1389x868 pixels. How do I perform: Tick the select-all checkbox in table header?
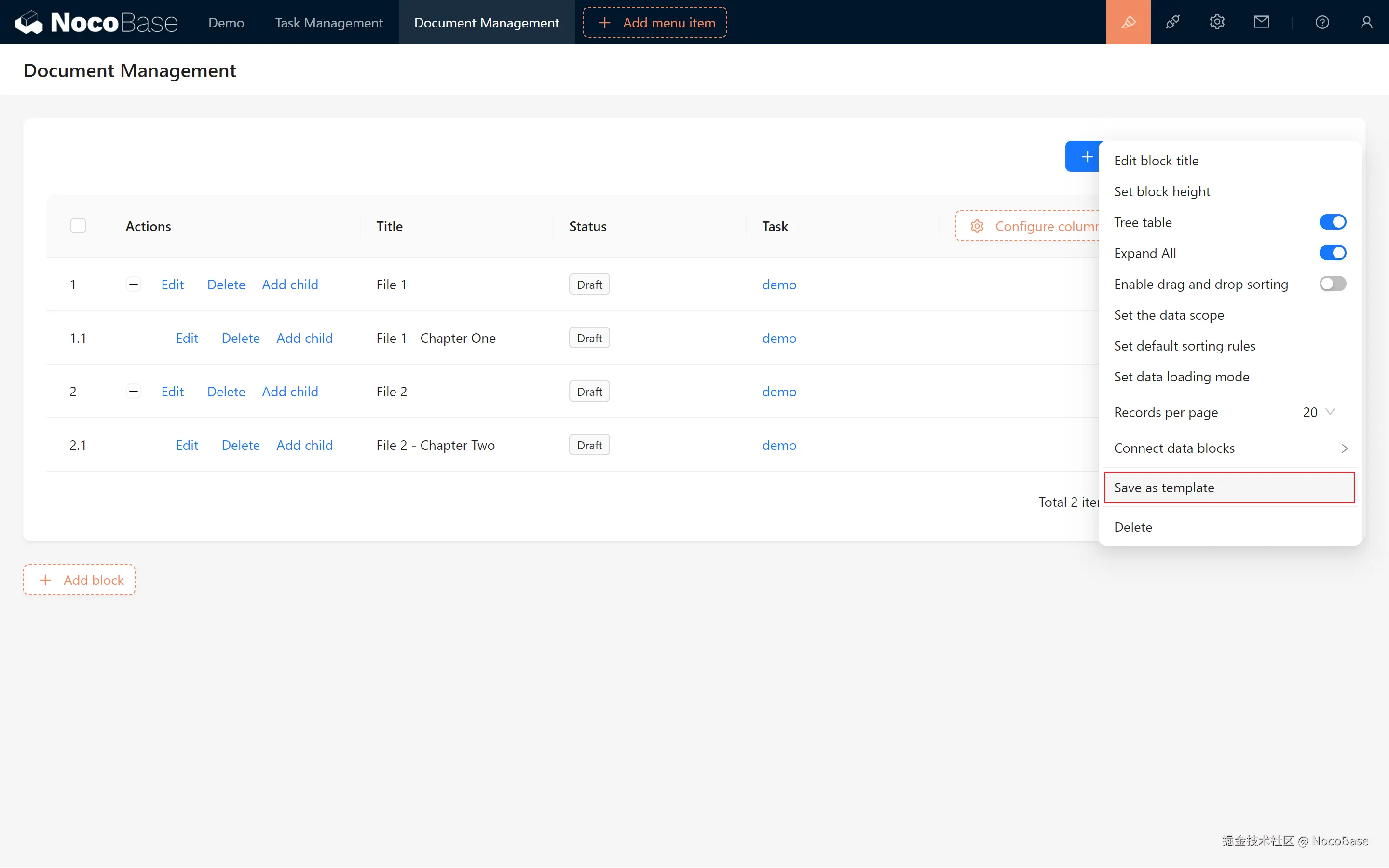pyautogui.click(x=78, y=226)
